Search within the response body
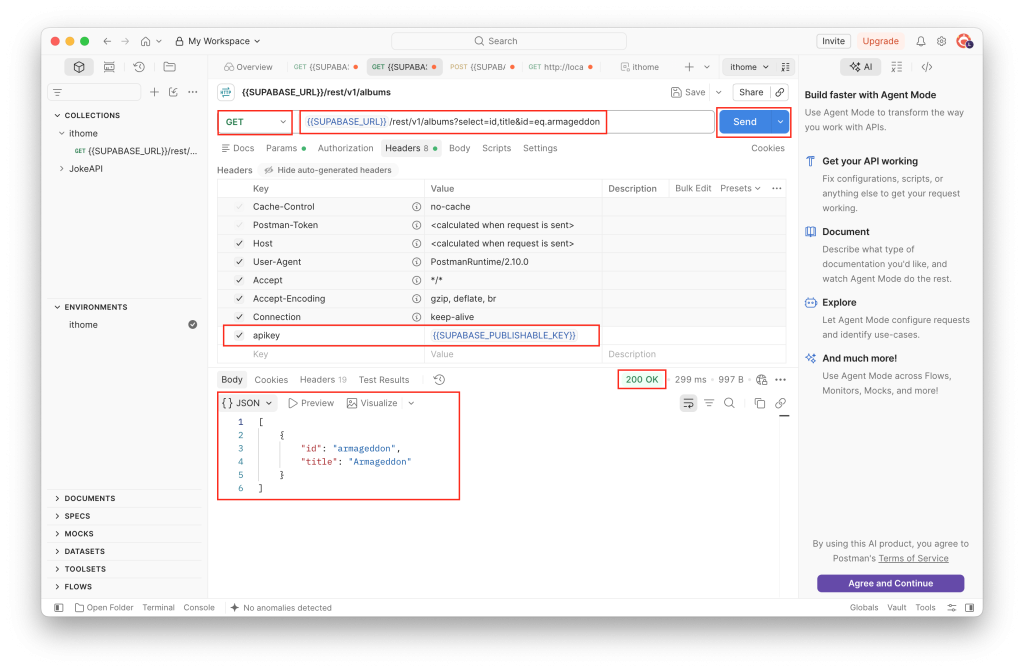This screenshot has height=671, width=1024. 729,403
